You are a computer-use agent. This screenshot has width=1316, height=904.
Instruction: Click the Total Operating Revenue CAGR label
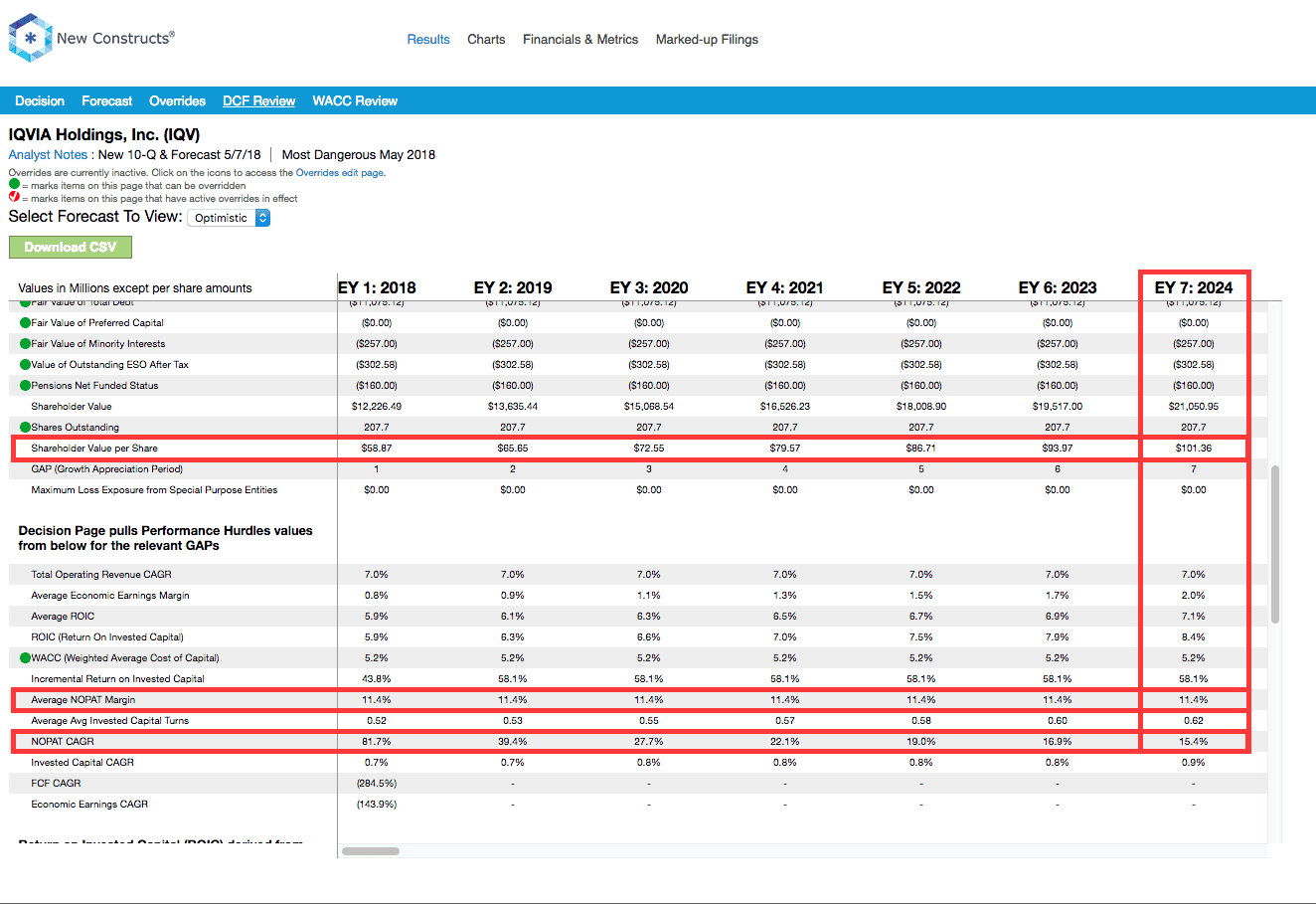pos(101,574)
